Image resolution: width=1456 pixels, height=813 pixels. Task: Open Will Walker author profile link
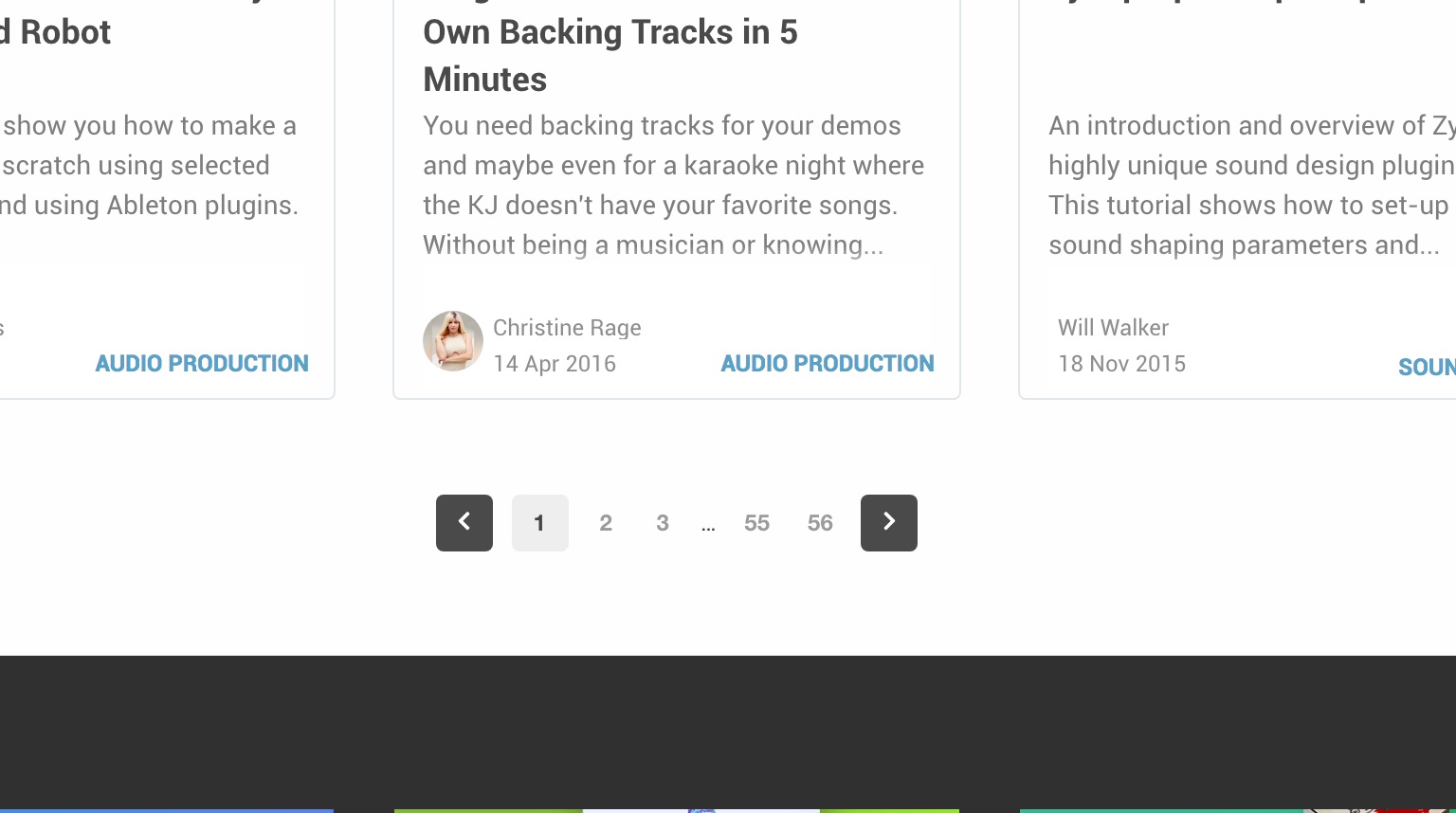pyautogui.click(x=1113, y=327)
